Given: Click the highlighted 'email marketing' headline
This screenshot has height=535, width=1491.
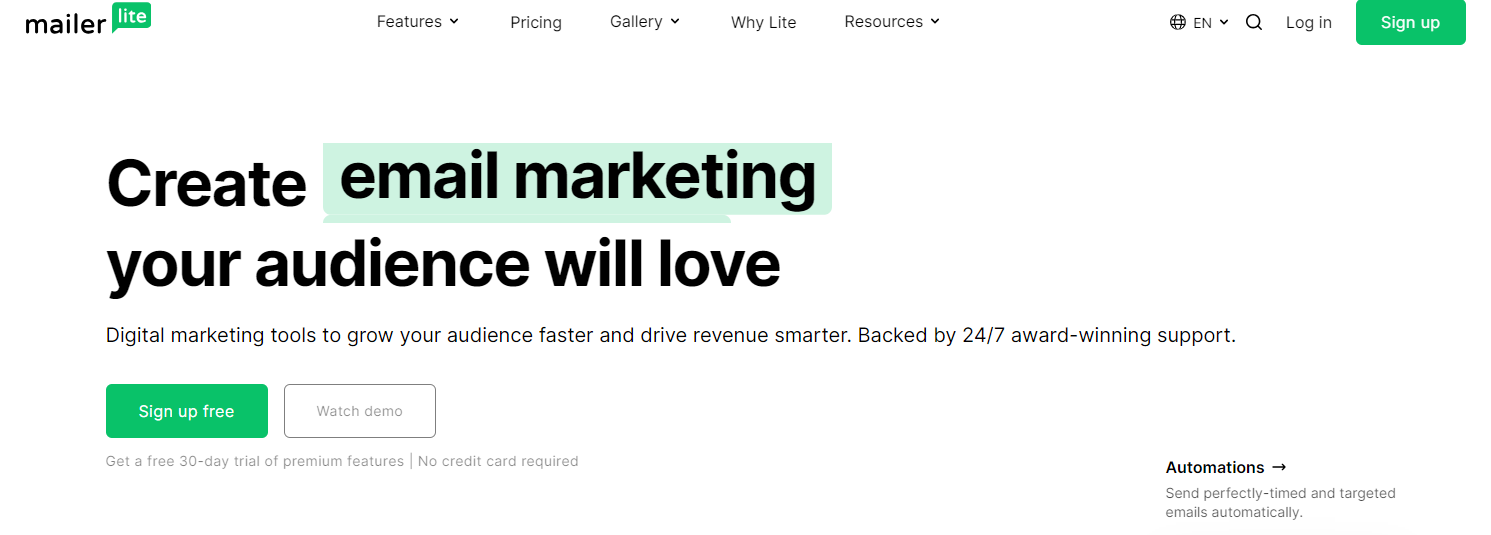Looking at the screenshot, I should tap(578, 178).
